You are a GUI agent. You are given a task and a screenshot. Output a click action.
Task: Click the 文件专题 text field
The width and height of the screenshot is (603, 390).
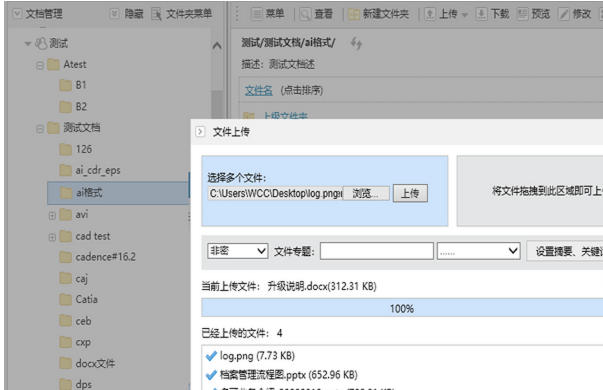click(x=376, y=251)
